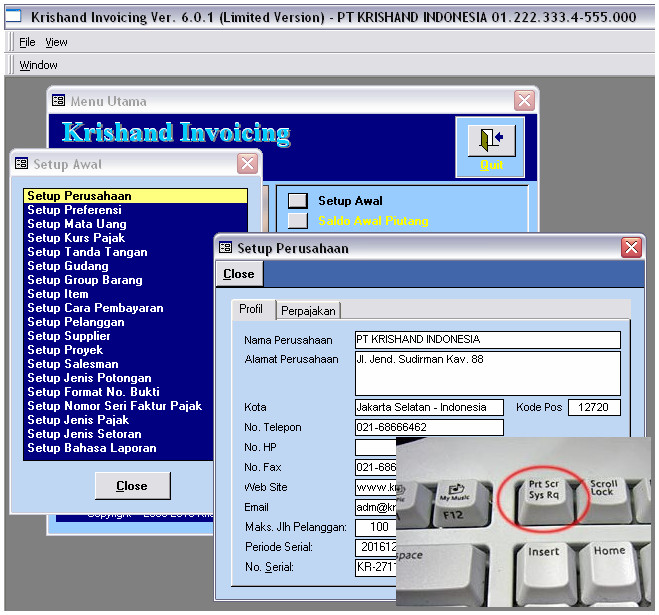This screenshot has width=659, height=615.
Task: Click the Periode Serial field
Action: pos(376,547)
